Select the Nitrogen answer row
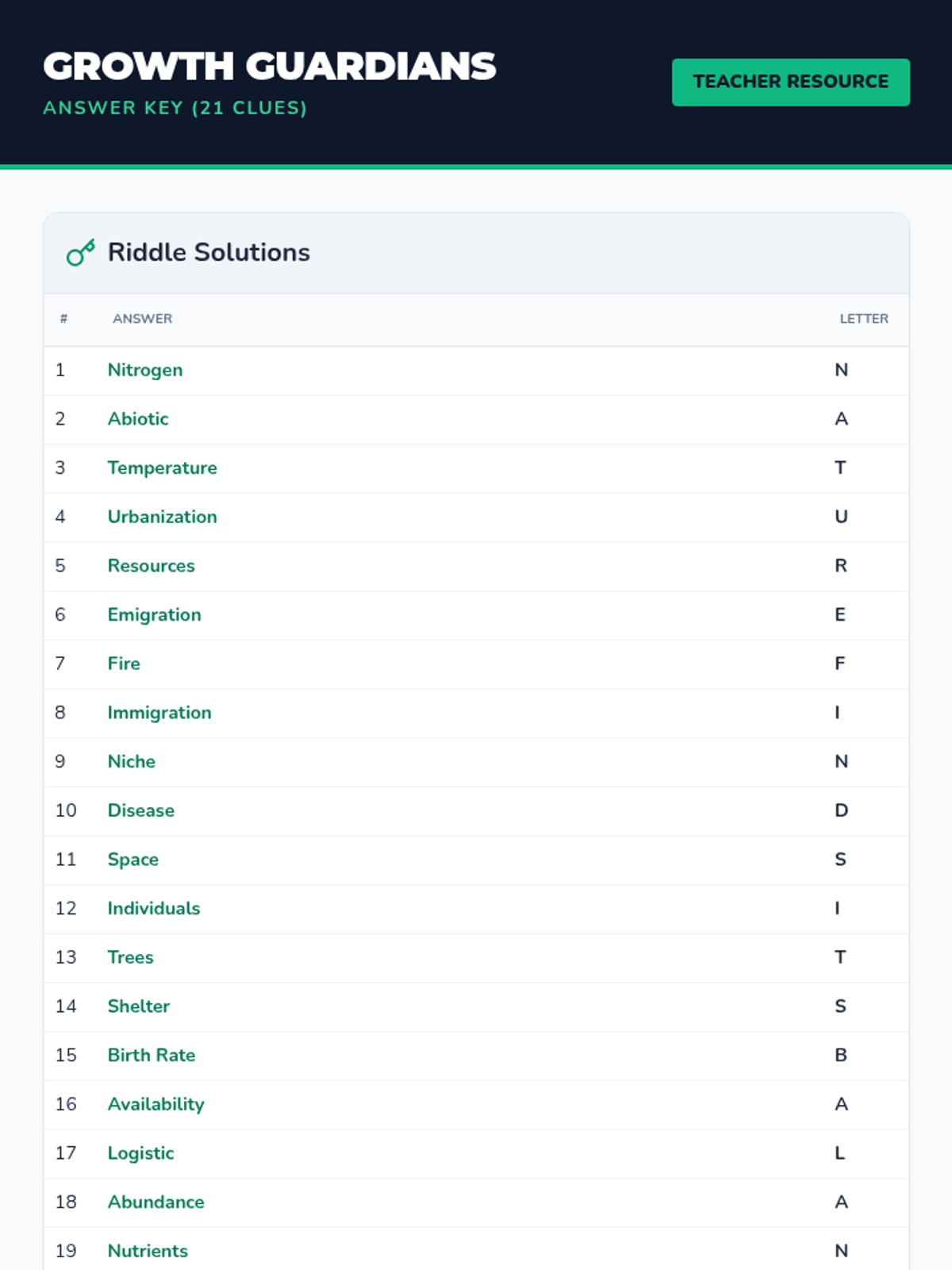The width and height of the screenshot is (952, 1270). [x=476, y=370]
